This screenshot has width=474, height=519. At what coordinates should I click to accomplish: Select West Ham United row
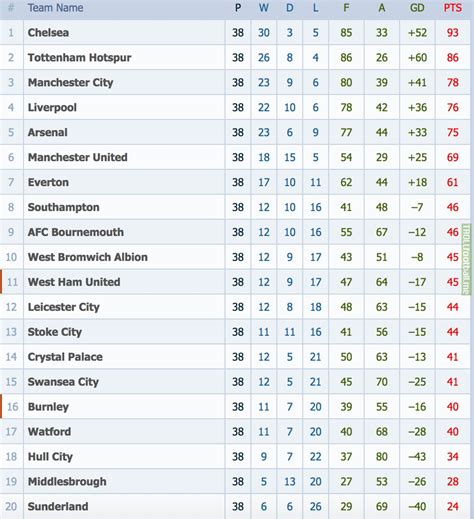point(235,282)
